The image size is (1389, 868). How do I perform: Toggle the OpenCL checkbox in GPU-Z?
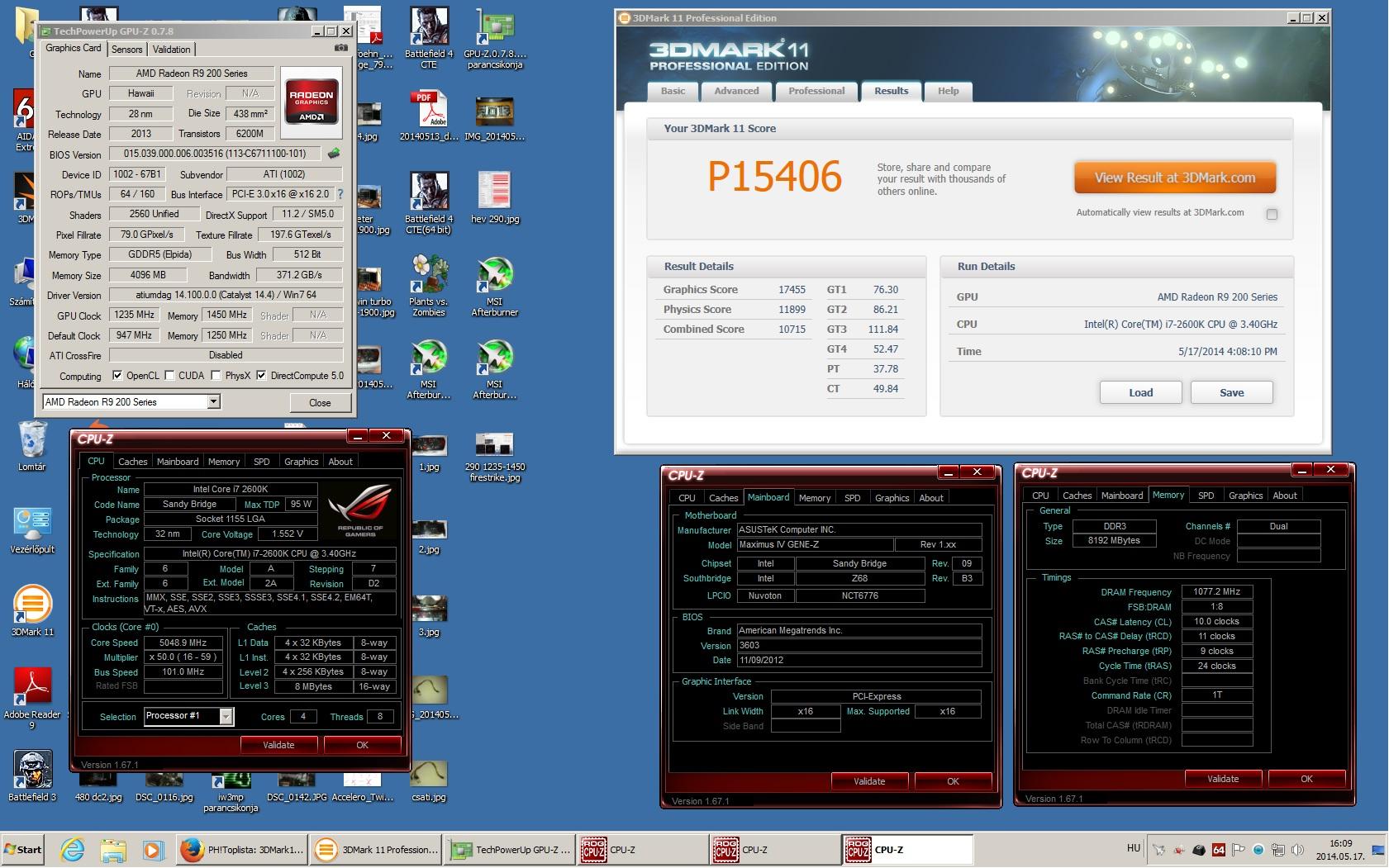117,376
